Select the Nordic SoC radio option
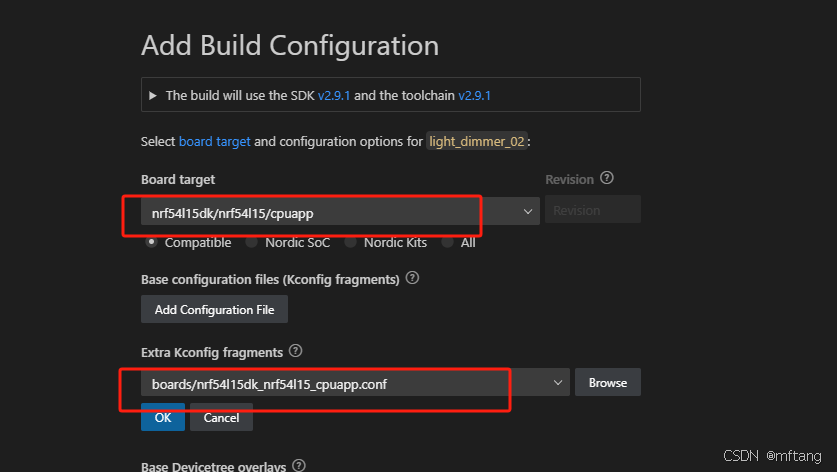Screen dimensions: 837x472 [x=251, y=242]
